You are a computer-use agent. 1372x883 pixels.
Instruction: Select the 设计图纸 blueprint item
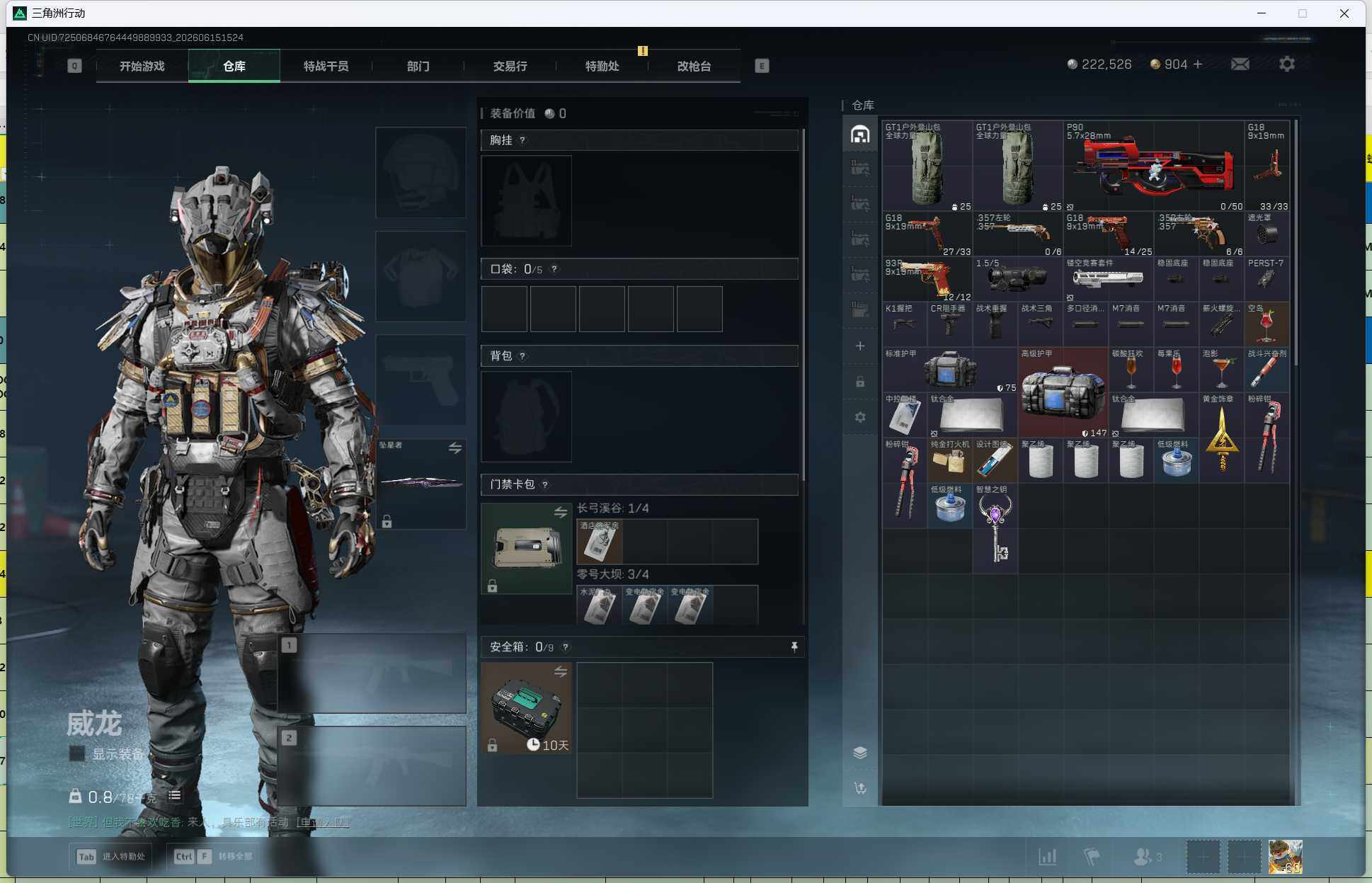(x=995, y=461)
